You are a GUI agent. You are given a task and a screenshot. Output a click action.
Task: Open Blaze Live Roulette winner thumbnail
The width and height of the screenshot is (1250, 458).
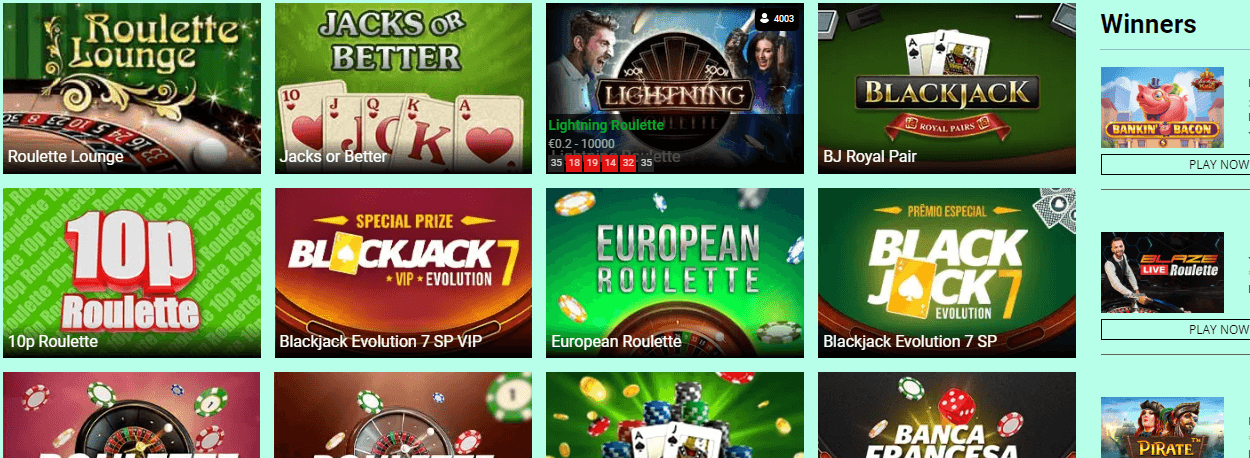pyautogui.click(x=1162, y=272)
